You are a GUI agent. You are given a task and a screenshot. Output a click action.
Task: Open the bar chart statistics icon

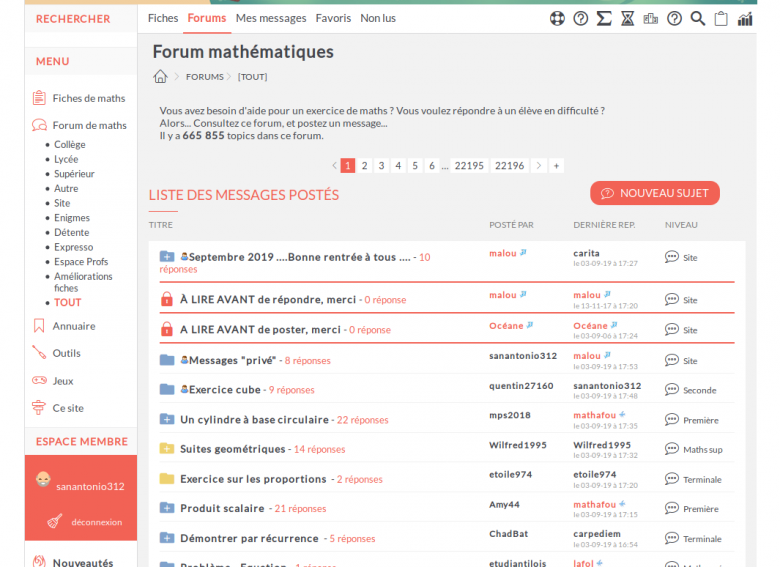click(745, 18)
